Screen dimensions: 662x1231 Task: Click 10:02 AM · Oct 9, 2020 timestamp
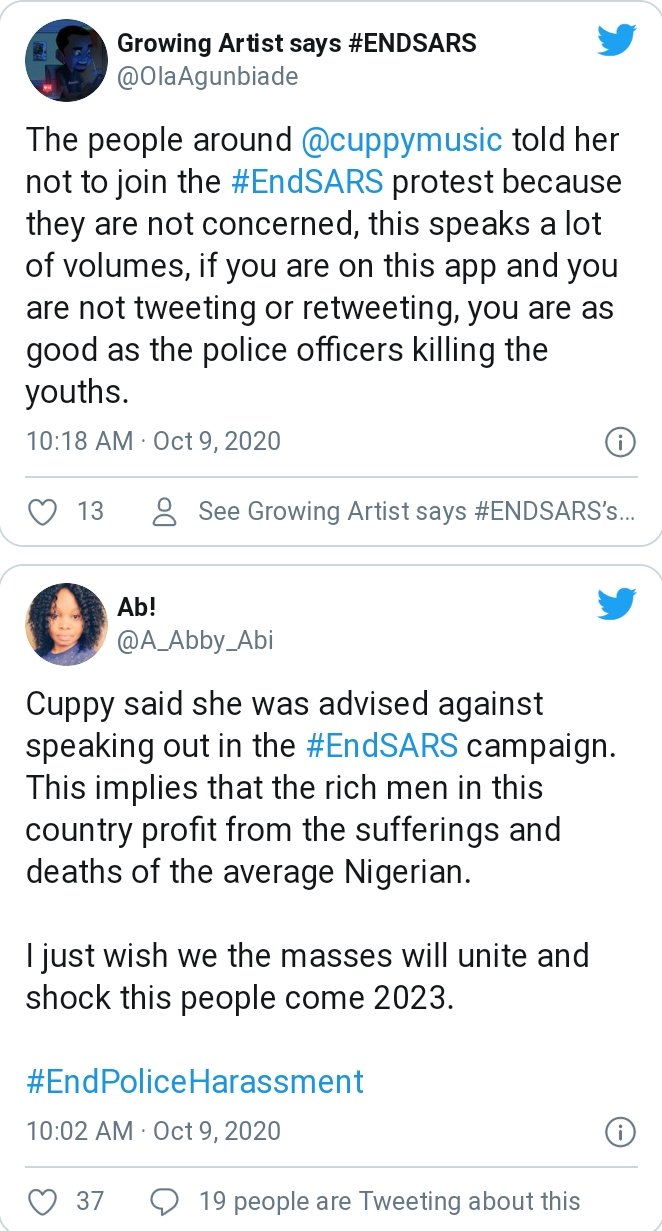click(153, 1131)
